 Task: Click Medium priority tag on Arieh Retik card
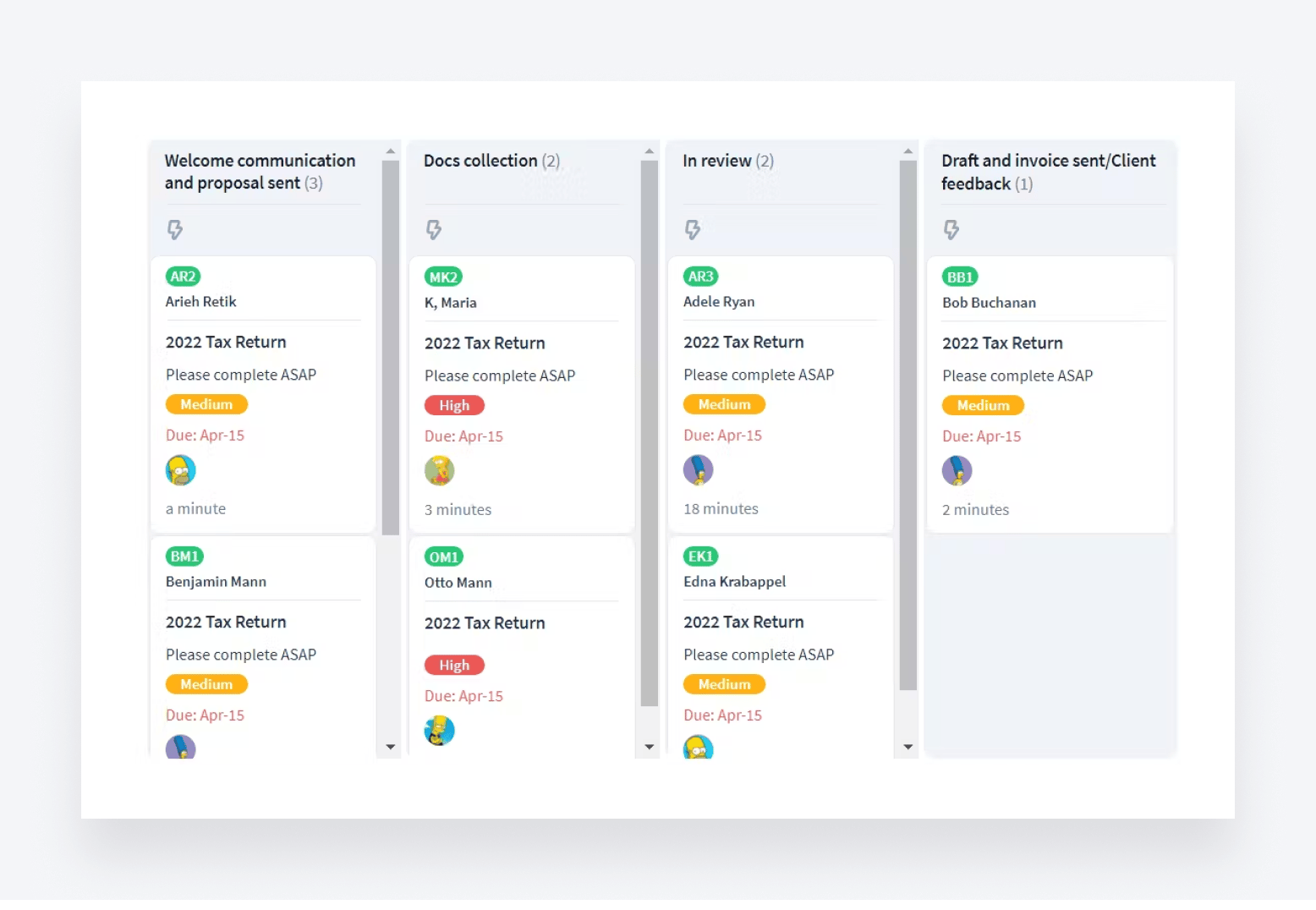(x=206, y=404)
